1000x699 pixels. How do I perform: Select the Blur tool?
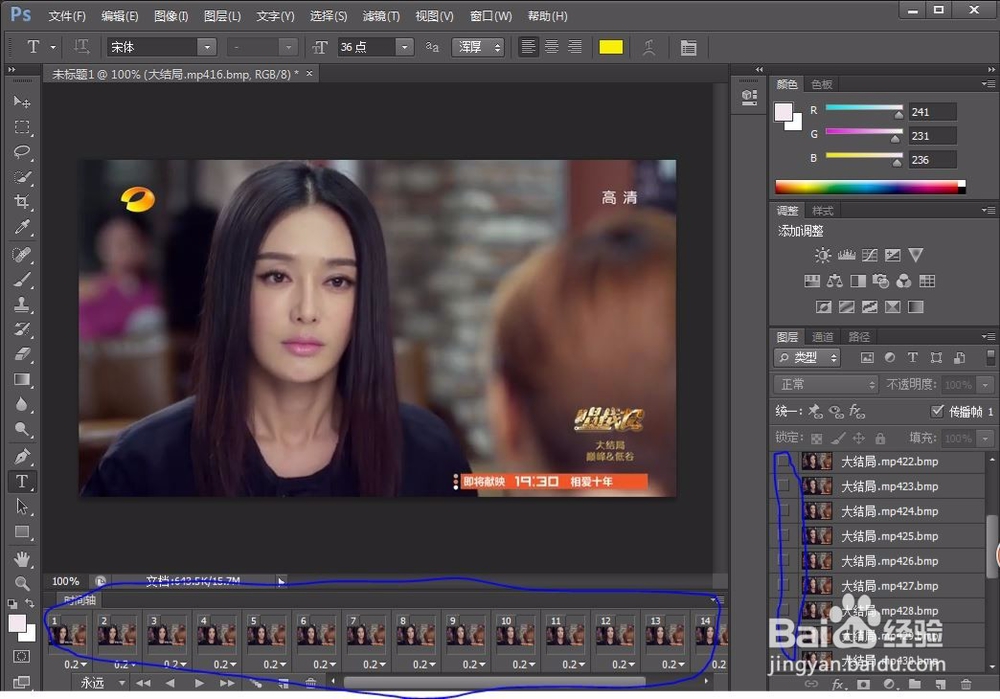pyautogui.click(x=22, y=404)
